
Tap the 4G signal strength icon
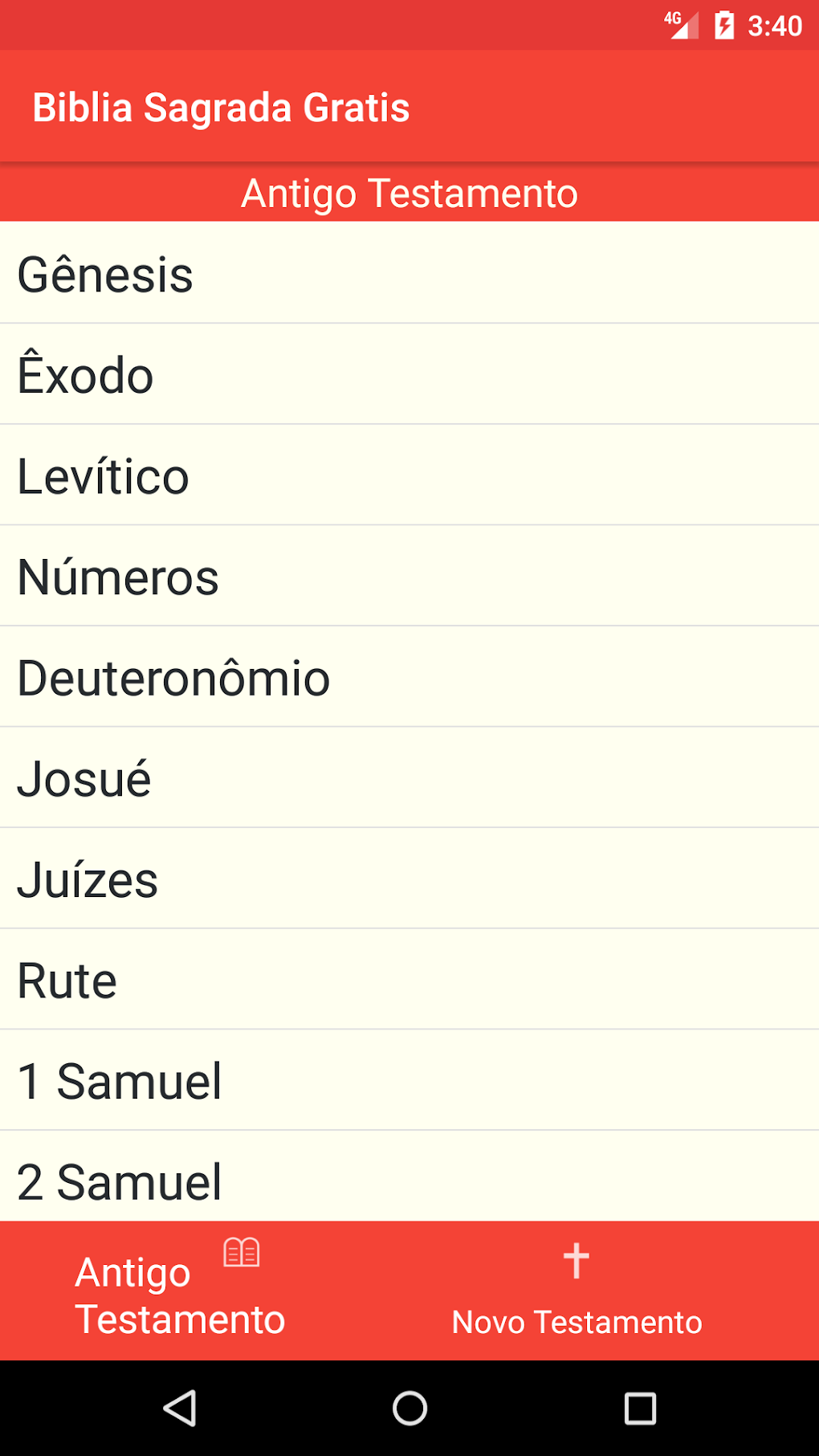[x=681, y=25]
